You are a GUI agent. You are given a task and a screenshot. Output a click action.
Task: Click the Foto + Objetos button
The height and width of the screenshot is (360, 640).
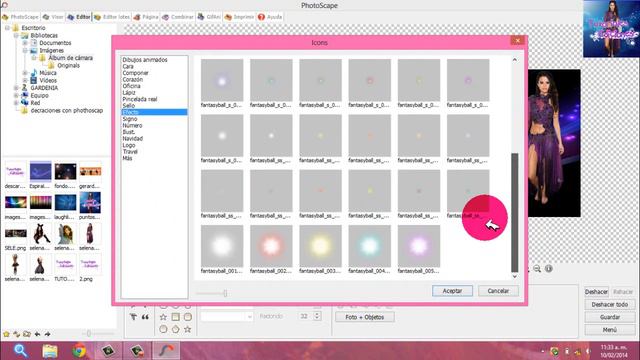coord(364,317)
